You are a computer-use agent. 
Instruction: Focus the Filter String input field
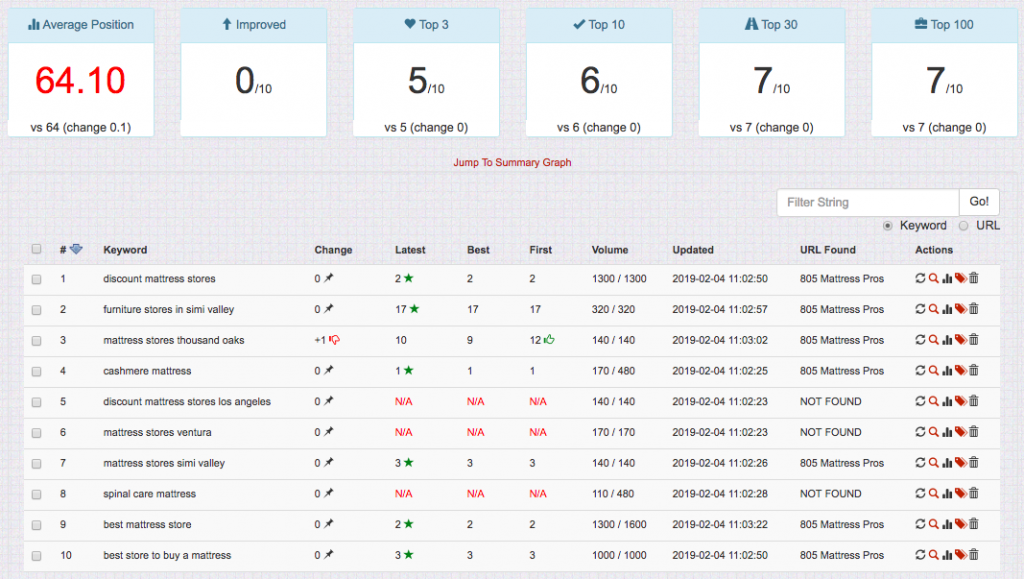868,202
